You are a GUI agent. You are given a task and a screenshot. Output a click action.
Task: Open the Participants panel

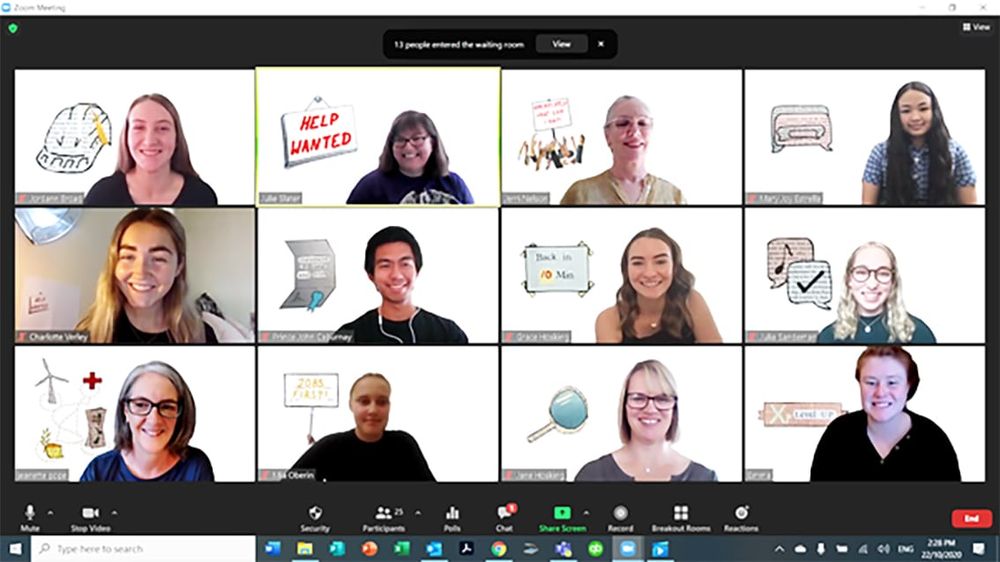(383, 518)
